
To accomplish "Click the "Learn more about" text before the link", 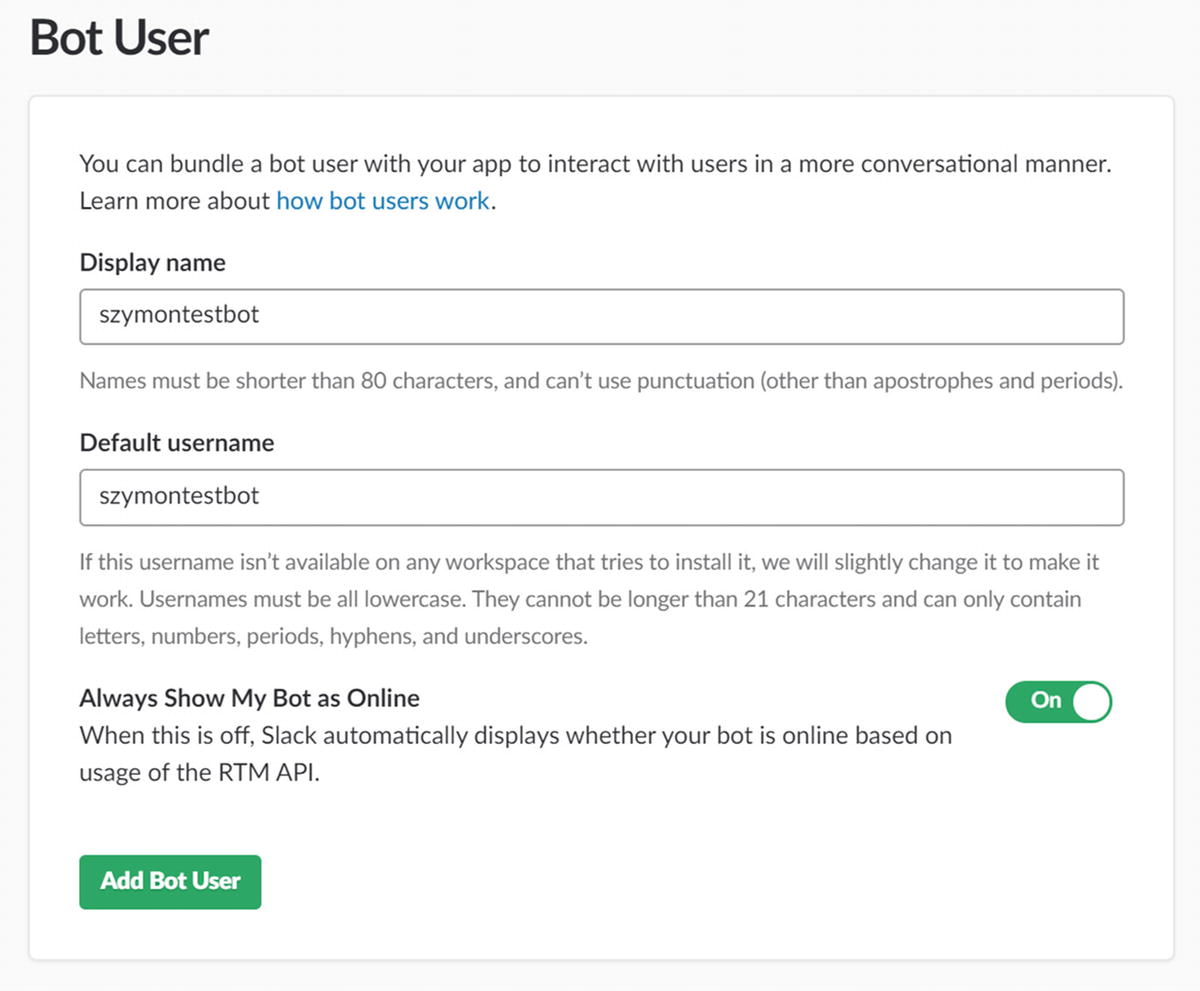I will [175, 201].
